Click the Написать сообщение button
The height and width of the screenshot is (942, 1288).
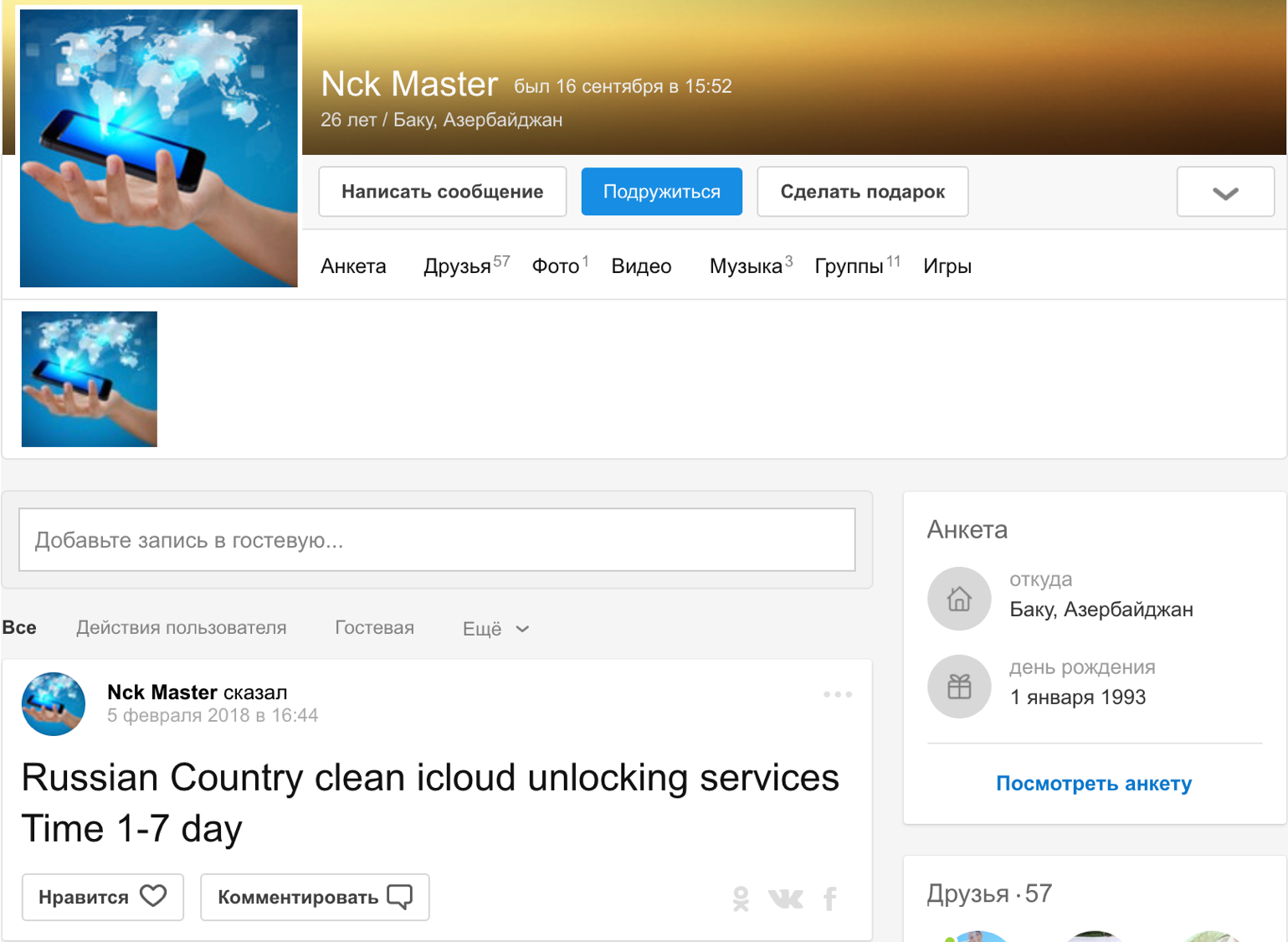(x=442, y=192)
